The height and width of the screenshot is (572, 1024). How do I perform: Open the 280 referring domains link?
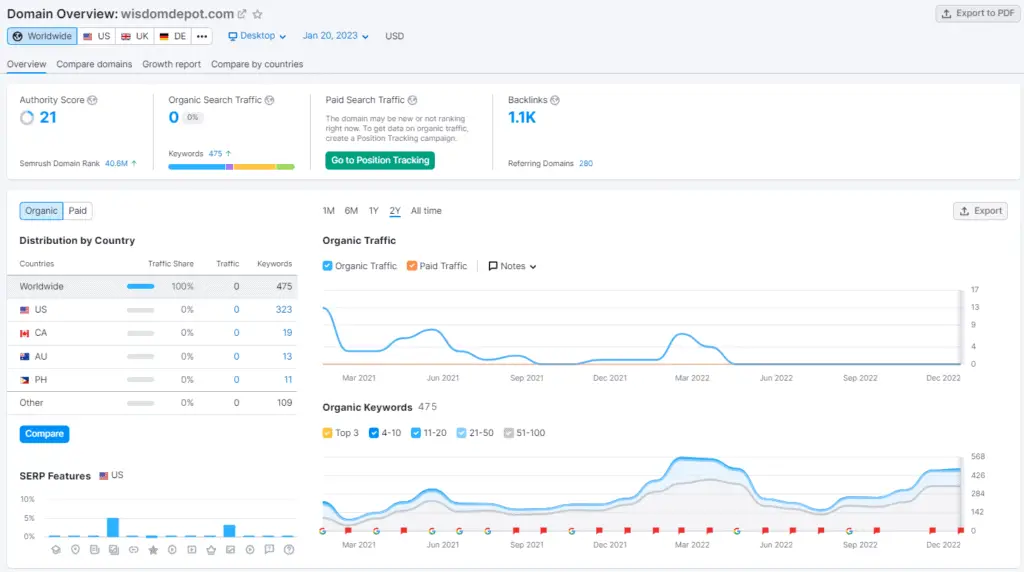click(x=586, y=163)
